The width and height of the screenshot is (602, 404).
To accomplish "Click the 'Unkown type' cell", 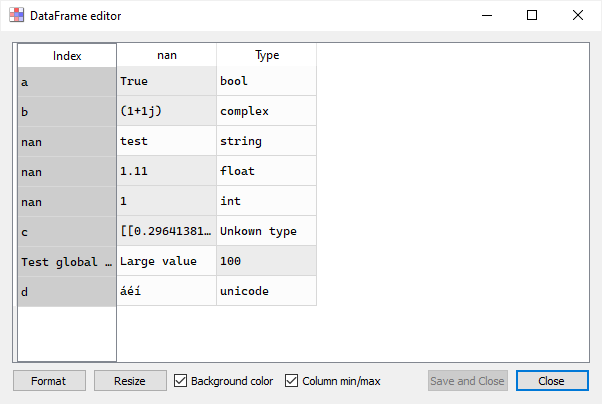I will click(267, 231).
